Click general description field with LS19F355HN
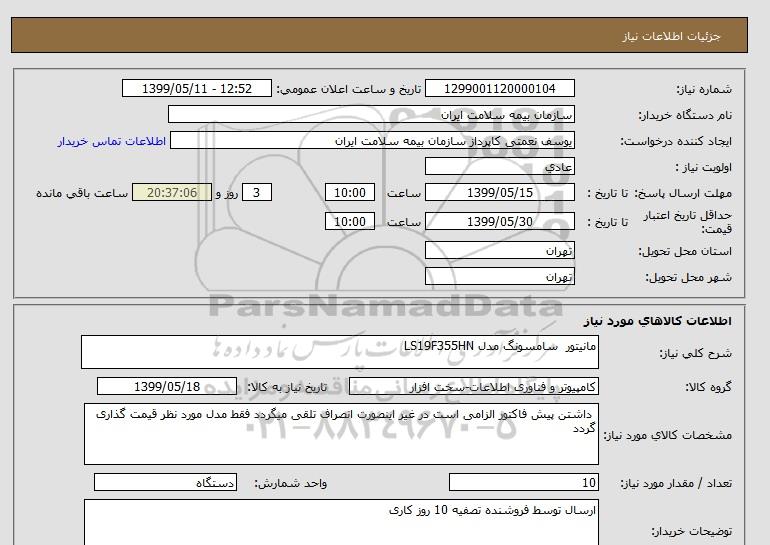 pyautogui.click(x=340, y=352)
